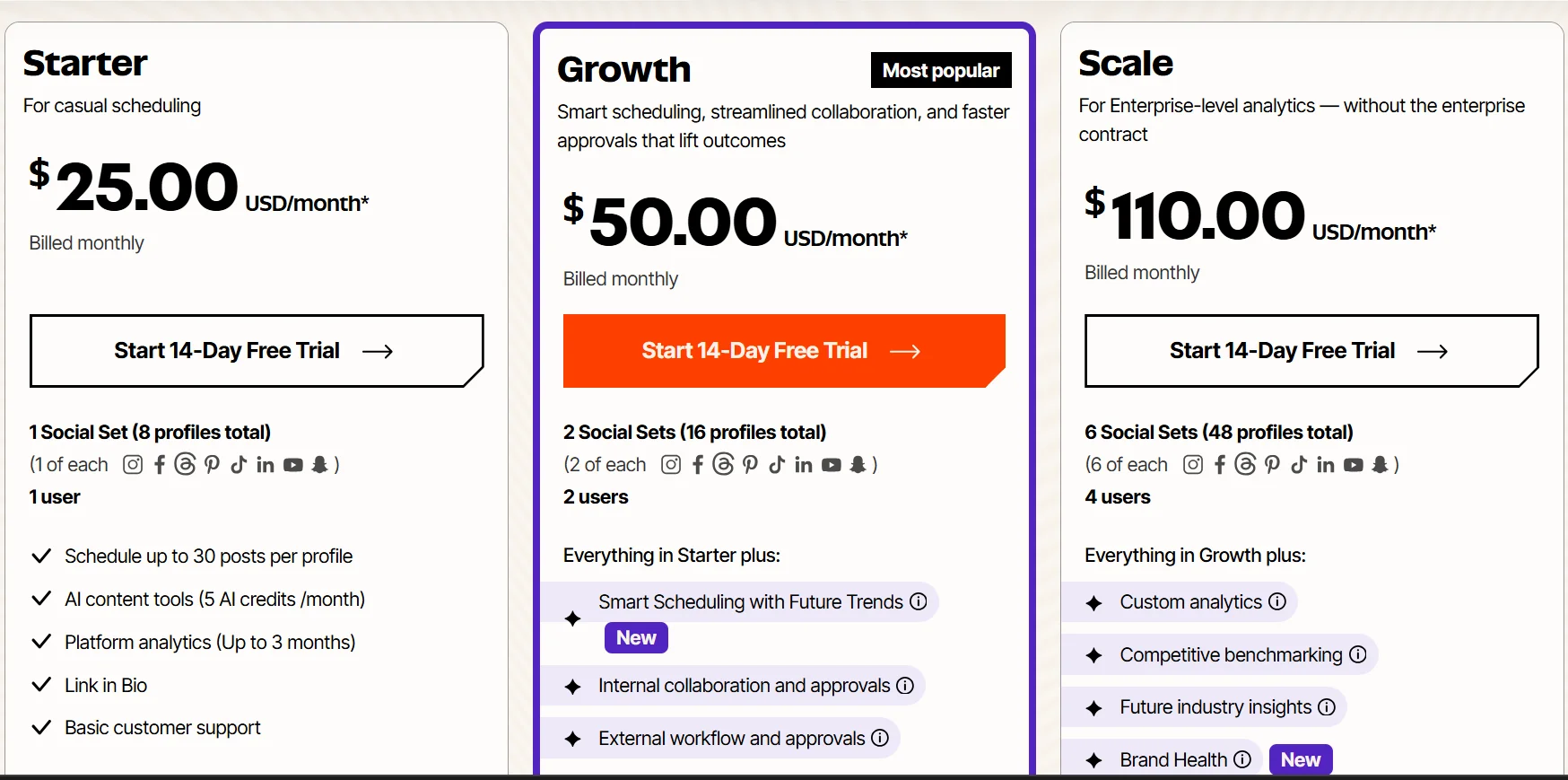Click the info icon beside Brand Health
This screenshot has height=780, width=1568.
coord(1242,759)
